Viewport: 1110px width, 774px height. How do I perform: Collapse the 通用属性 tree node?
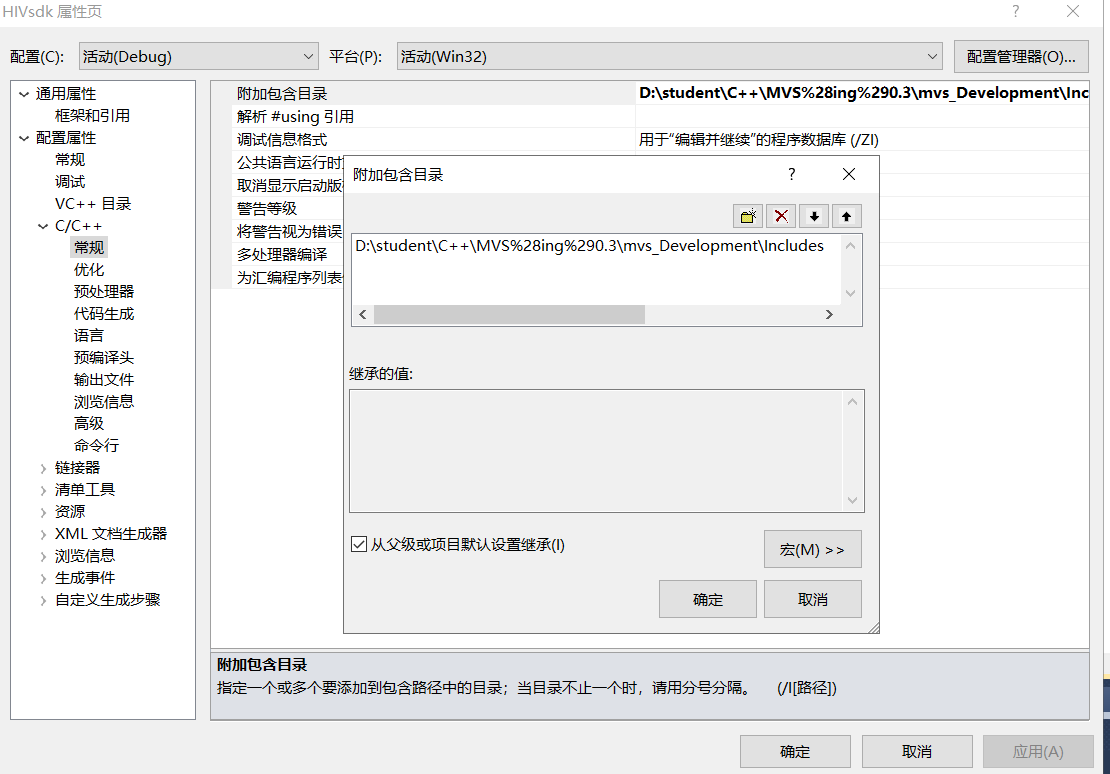(24, 94)
